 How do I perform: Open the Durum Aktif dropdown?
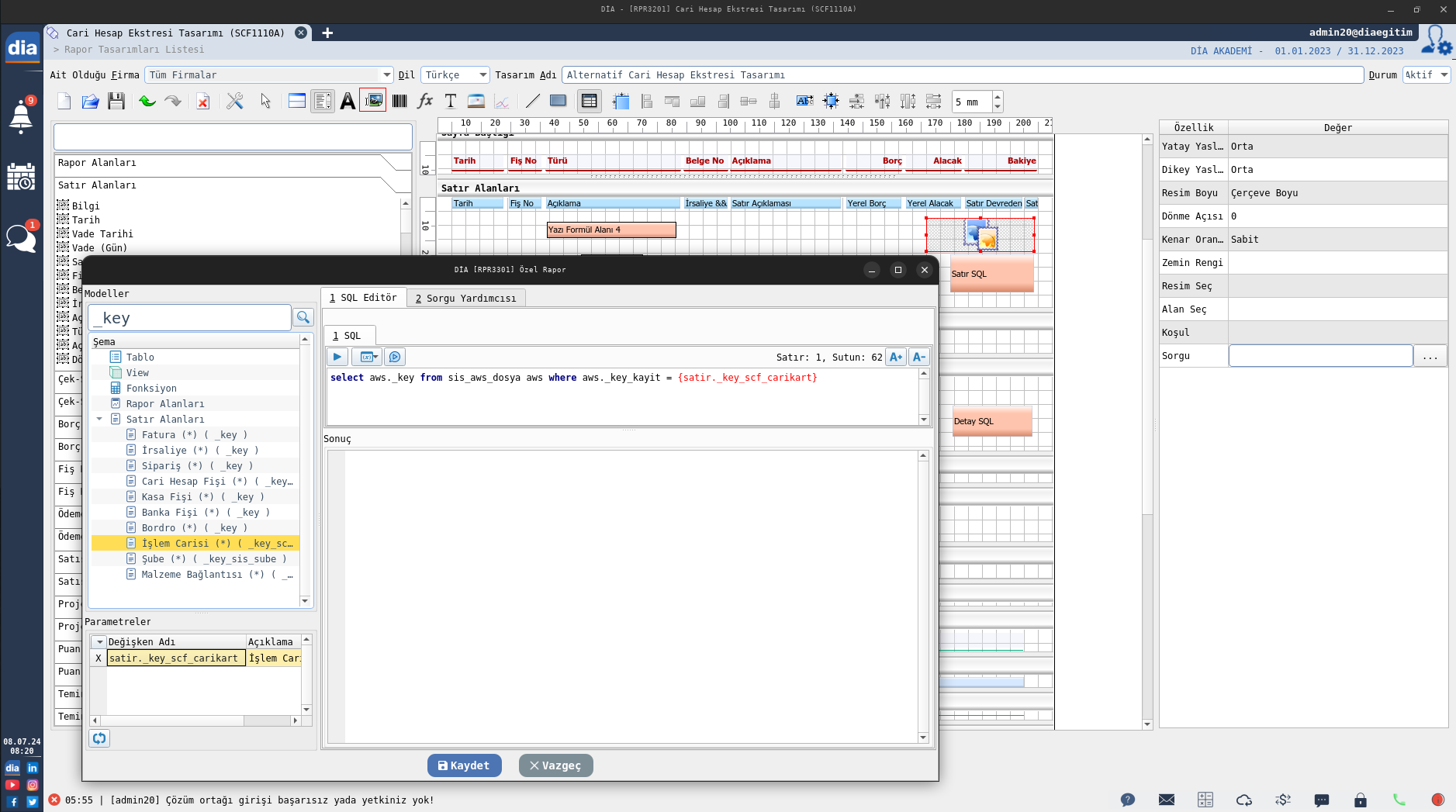click(x=1444, y=75)
